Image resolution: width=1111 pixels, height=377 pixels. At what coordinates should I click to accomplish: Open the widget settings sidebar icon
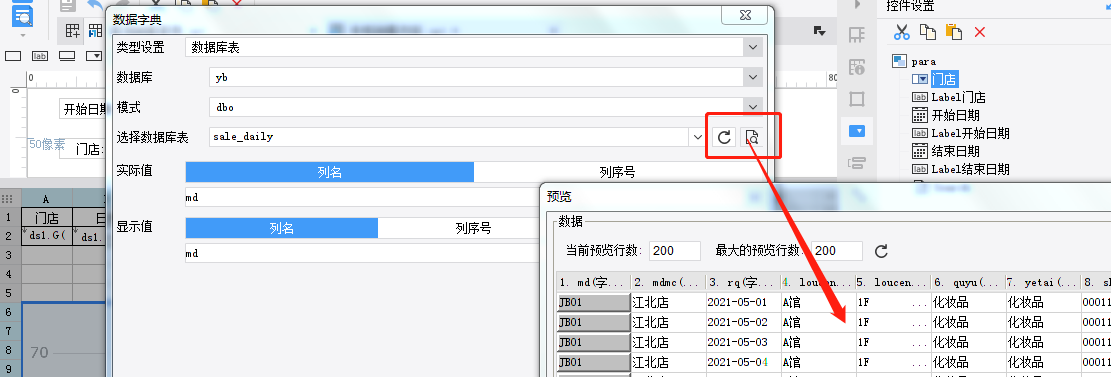tap(857, 131)
